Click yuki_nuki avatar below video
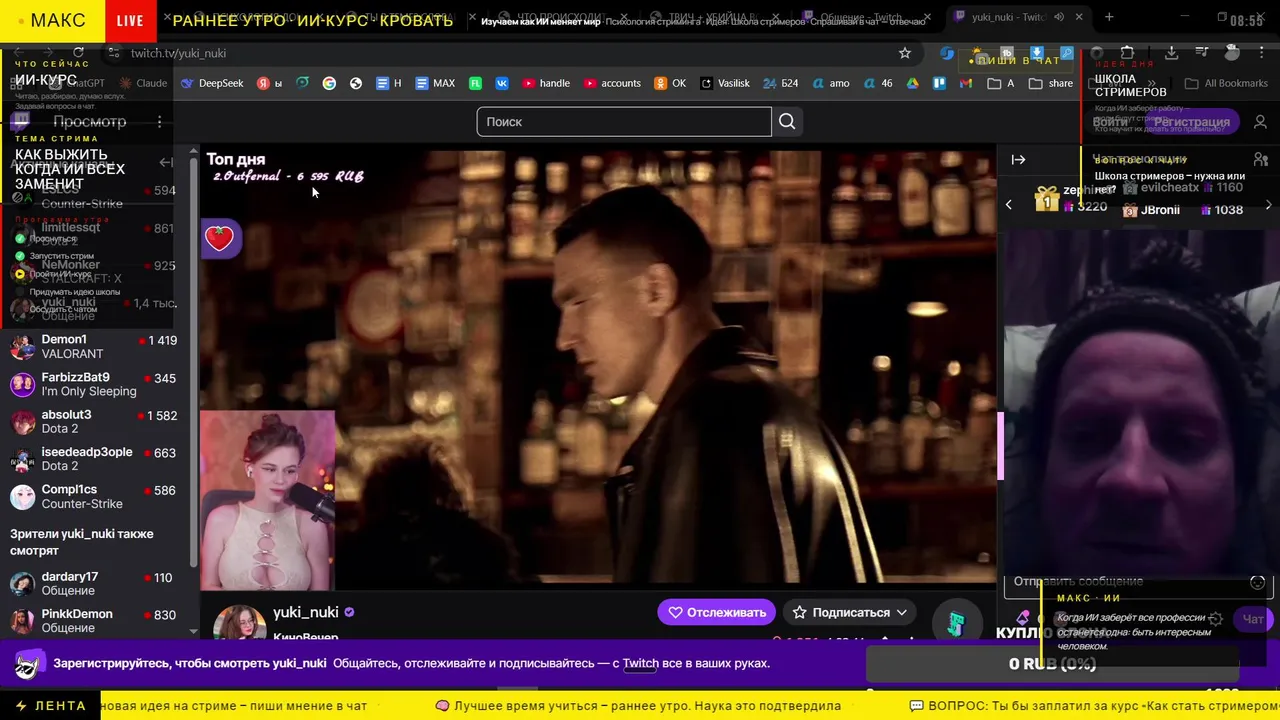 (239, 622)
